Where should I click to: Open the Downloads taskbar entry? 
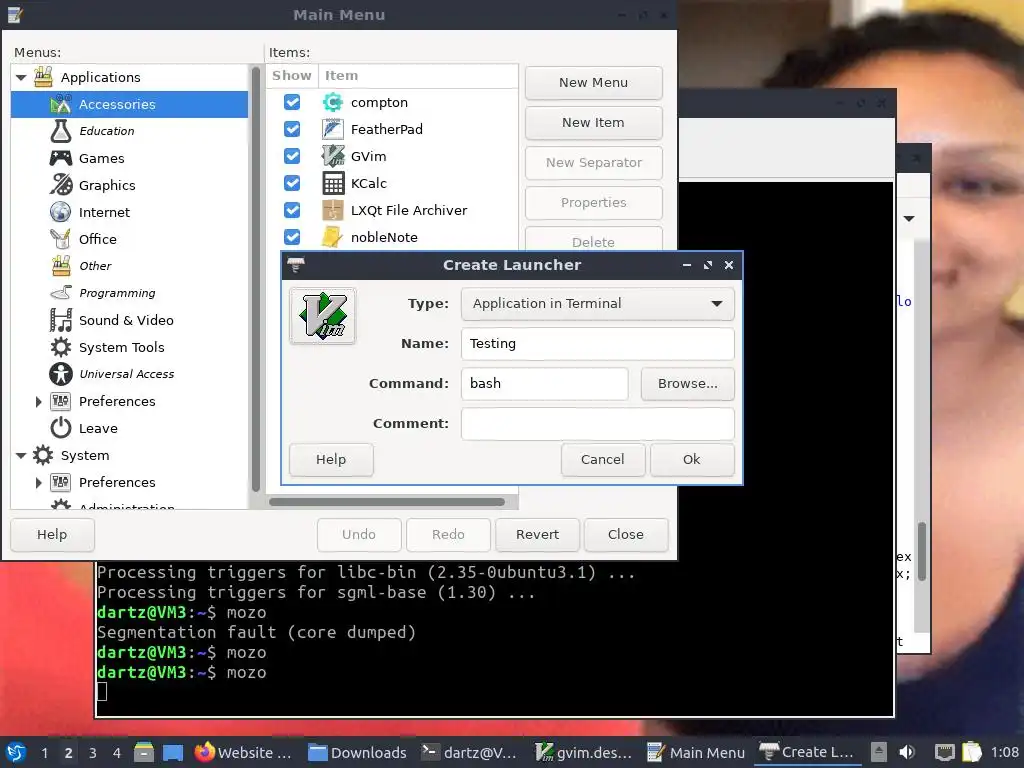[357, 753]
